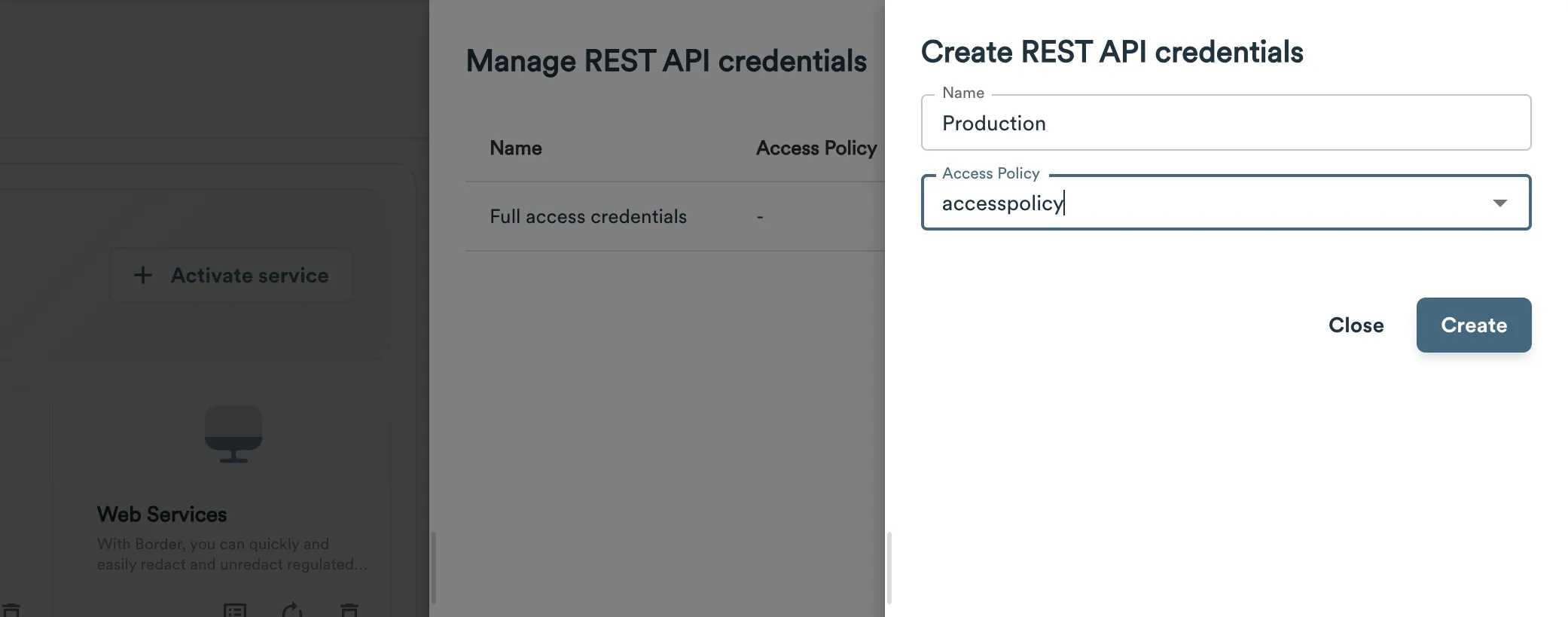Click the Name column header
The width and height of the screenshot is (1568, 617).
point(516,148)
